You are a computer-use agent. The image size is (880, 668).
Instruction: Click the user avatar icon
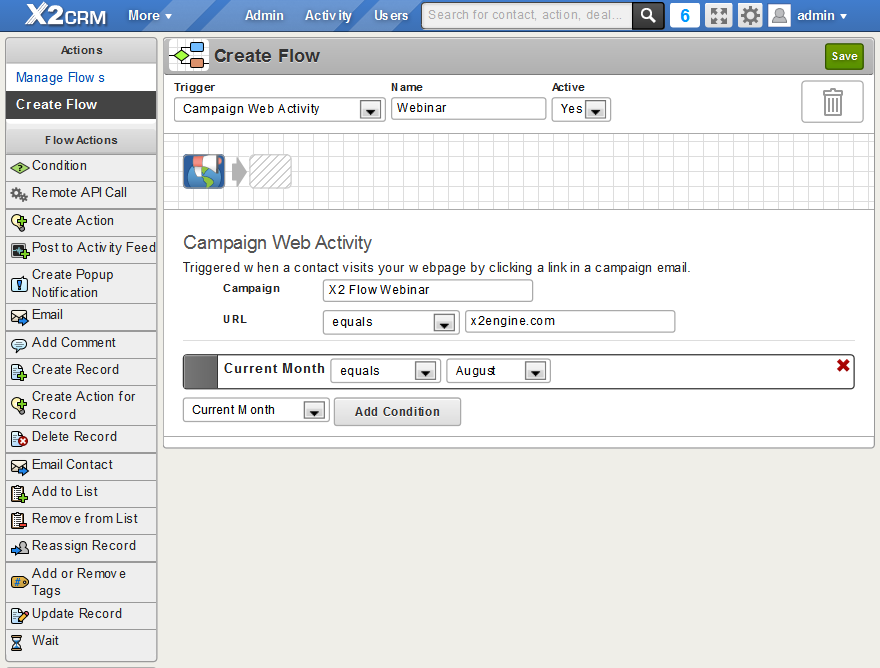pyautogui.click(x=780, y=15)
